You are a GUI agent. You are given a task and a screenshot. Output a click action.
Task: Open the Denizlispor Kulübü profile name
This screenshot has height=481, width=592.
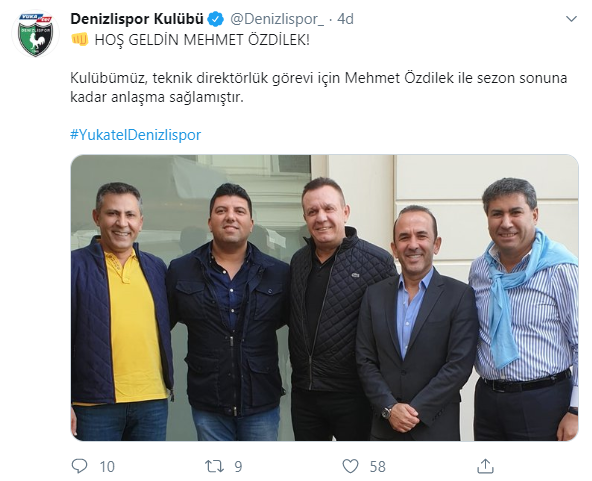click(x=137, y=19)
